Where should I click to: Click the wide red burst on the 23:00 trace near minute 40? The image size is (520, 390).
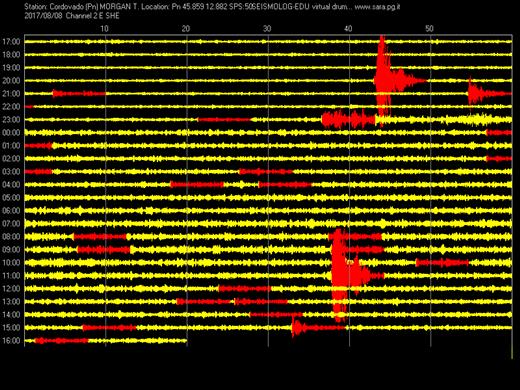click(348, 119)
